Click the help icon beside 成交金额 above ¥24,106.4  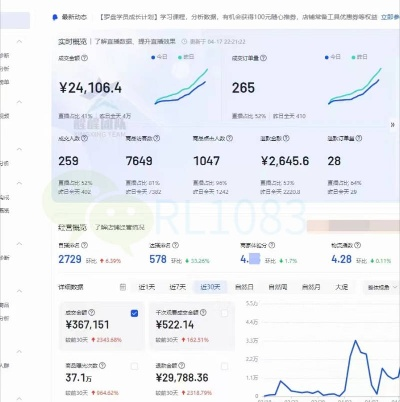click(x=85, y=58)
